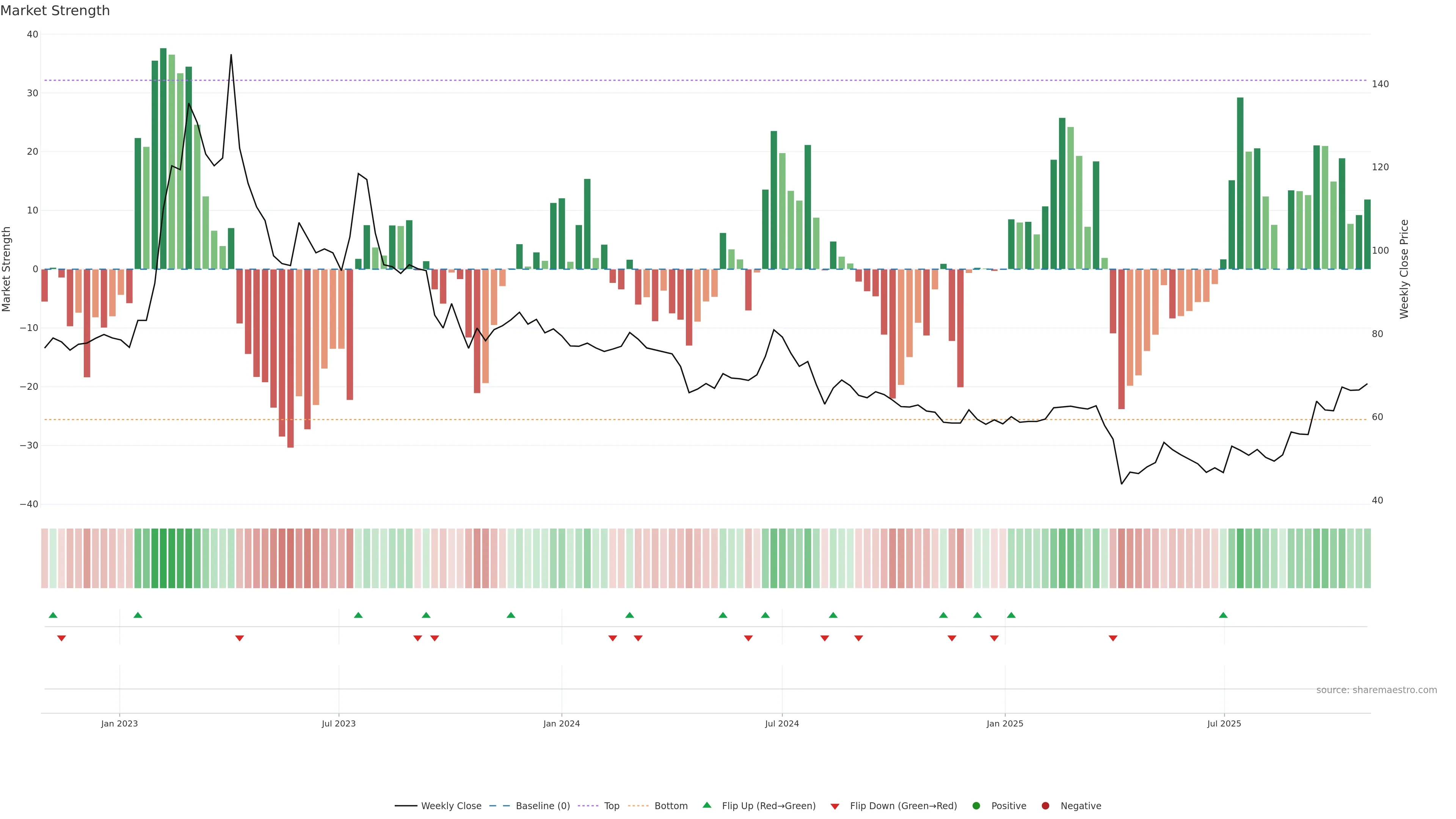Click the Negative red circle legend icon
Image resolution: width=1456 pixels, height=819 pixels.
1045,806
